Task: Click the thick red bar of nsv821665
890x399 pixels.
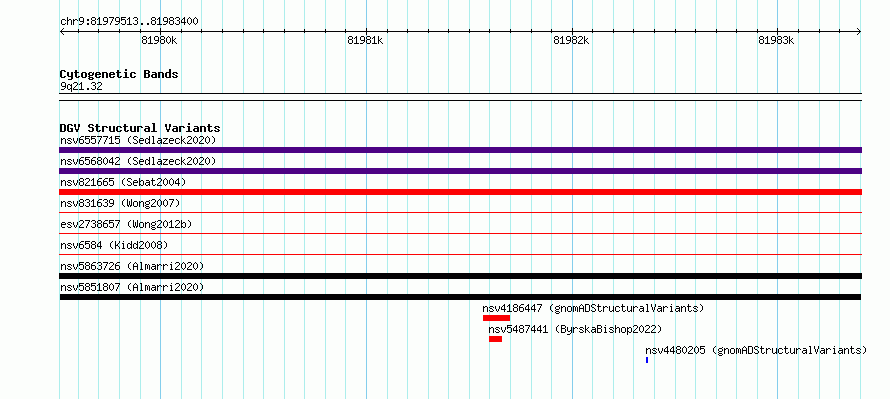Action: click(x=460, y=192)
